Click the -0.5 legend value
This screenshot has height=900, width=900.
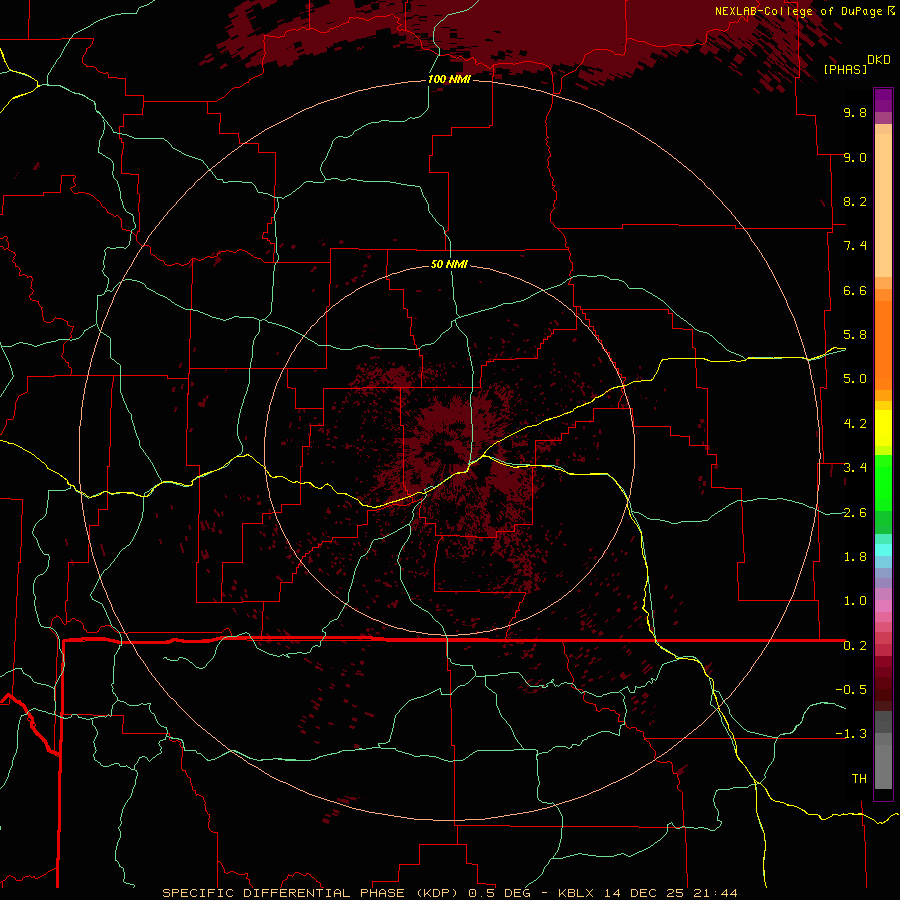(851, 690)
